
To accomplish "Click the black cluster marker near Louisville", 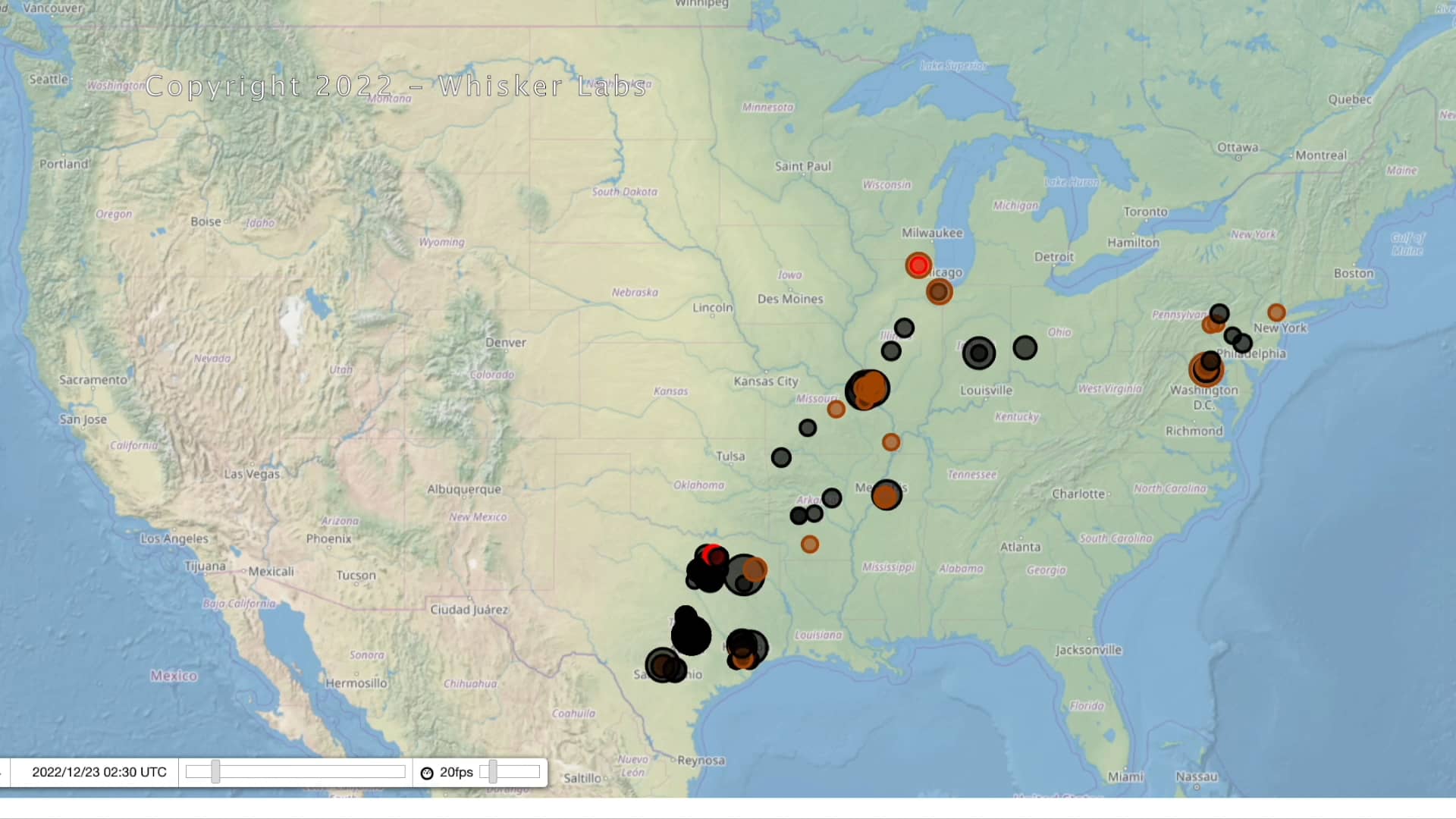I will click(x=979, y=352).
